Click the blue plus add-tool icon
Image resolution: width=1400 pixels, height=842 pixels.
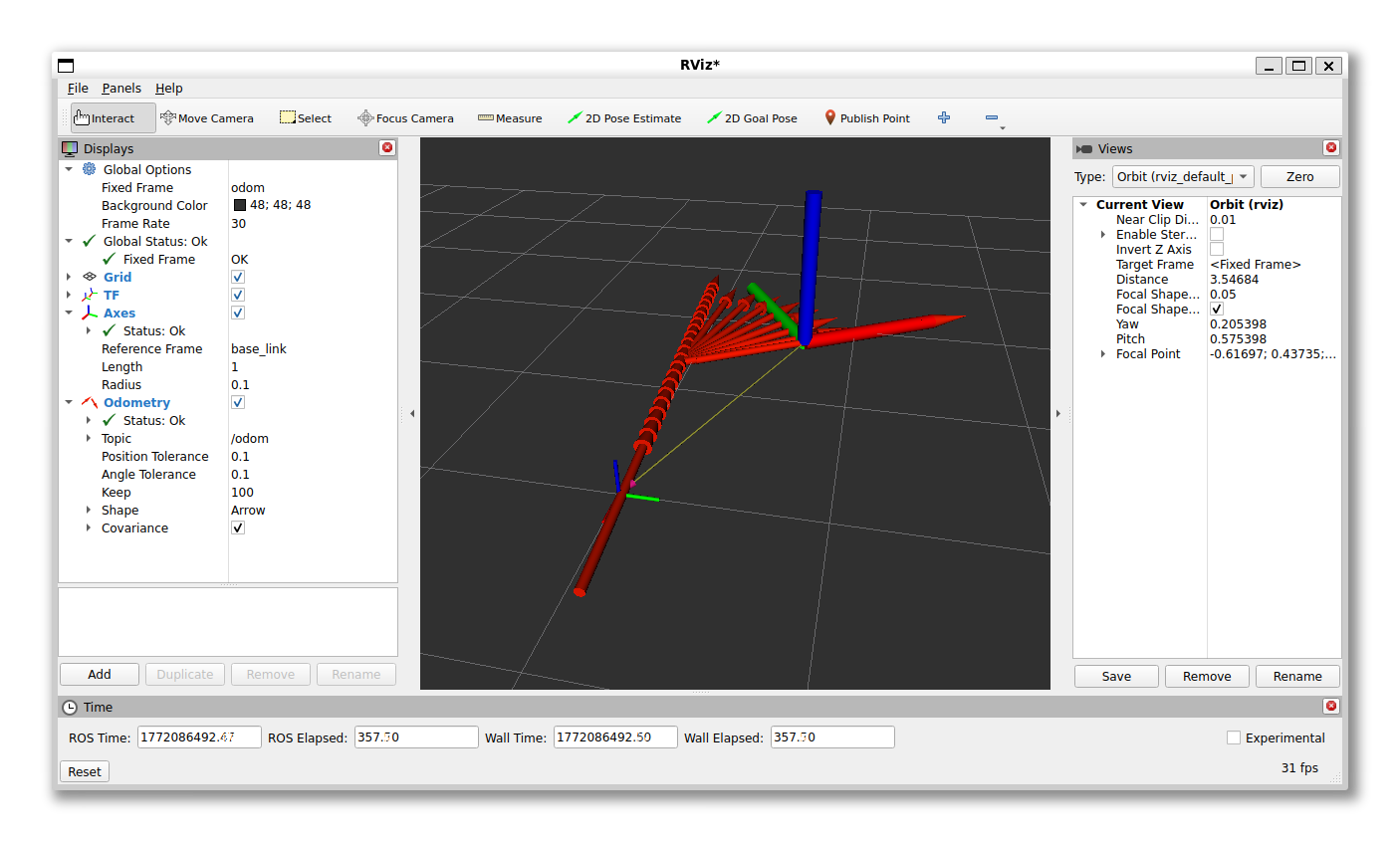pos(944,117)
